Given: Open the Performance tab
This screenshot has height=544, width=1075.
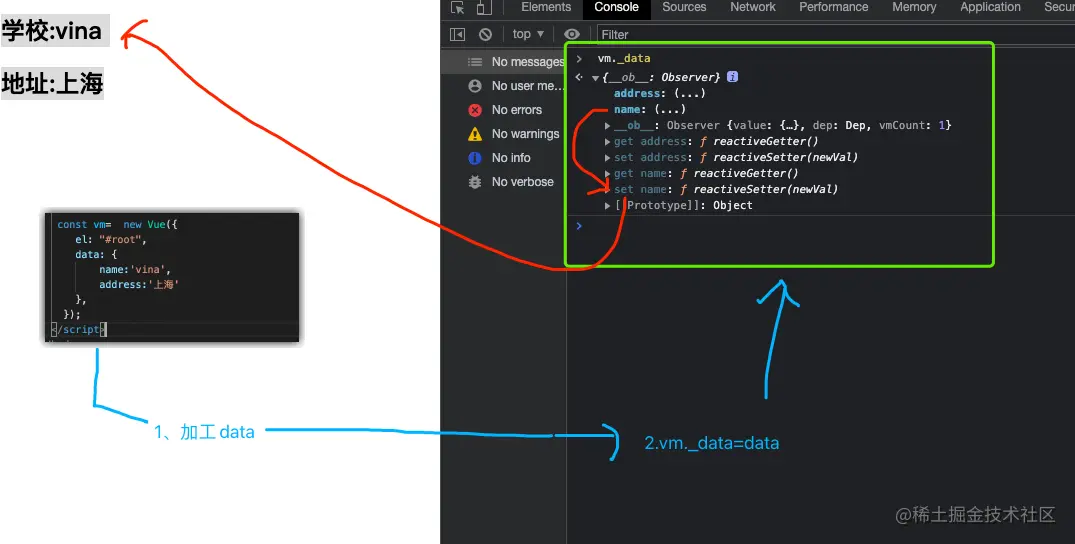Looking at the screenshot, I should pos(834,7).
